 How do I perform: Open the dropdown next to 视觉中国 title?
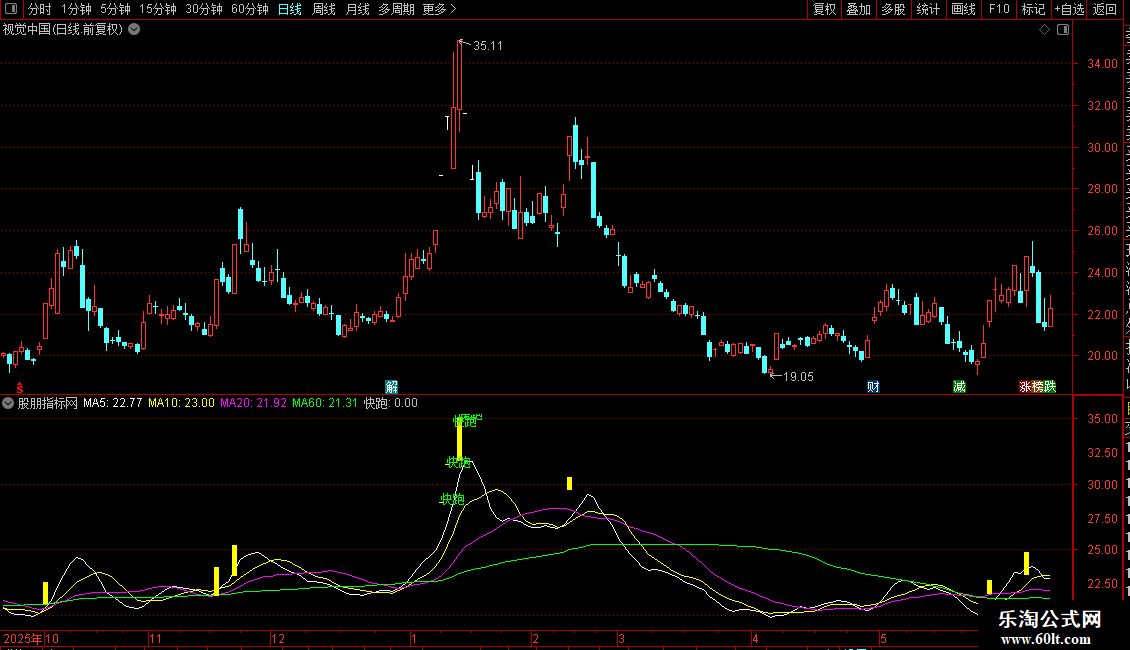pyautogui.click(x=134, y=30)
